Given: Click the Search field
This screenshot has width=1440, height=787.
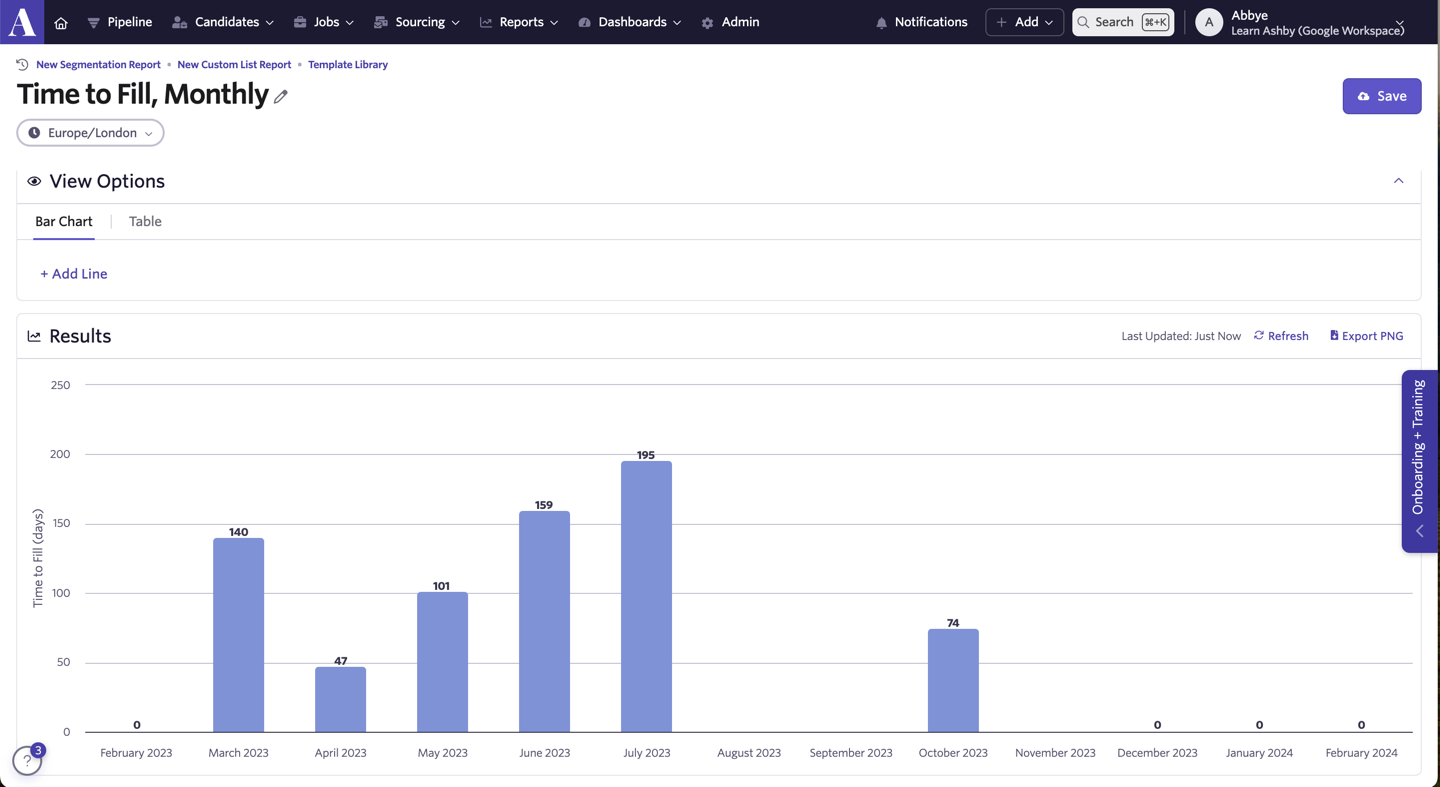Looking at the screenshot, I should click(x=1123, y=22).
